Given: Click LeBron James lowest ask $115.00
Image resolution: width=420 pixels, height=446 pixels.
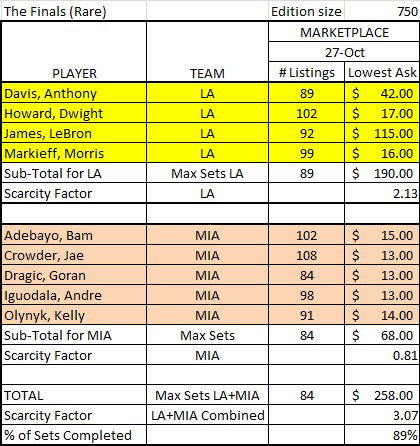Looking at the screenshot, I should coord(382,133).
